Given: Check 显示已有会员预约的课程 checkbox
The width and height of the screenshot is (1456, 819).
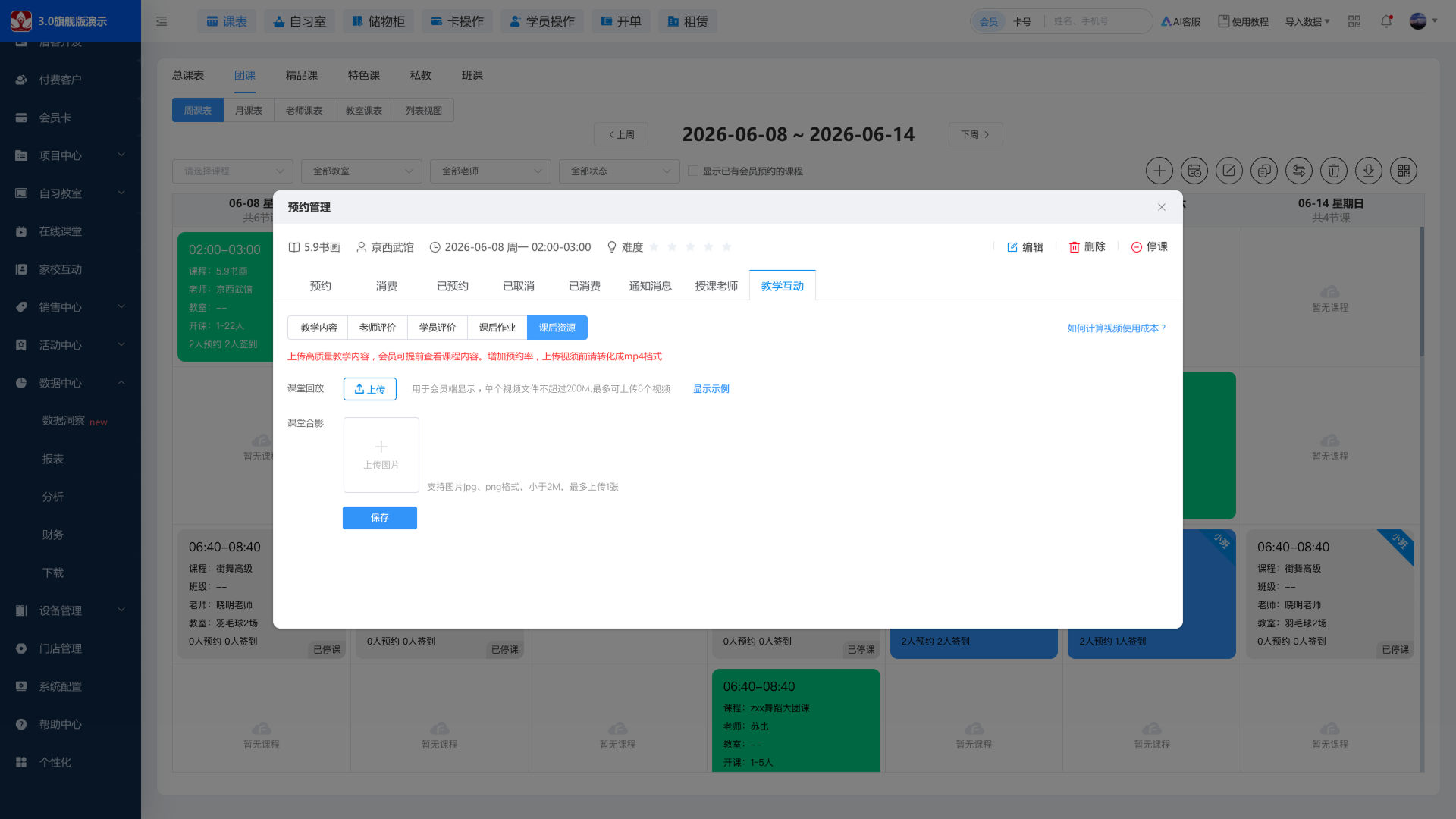Looking at the screenshot, I should (693, 171).
